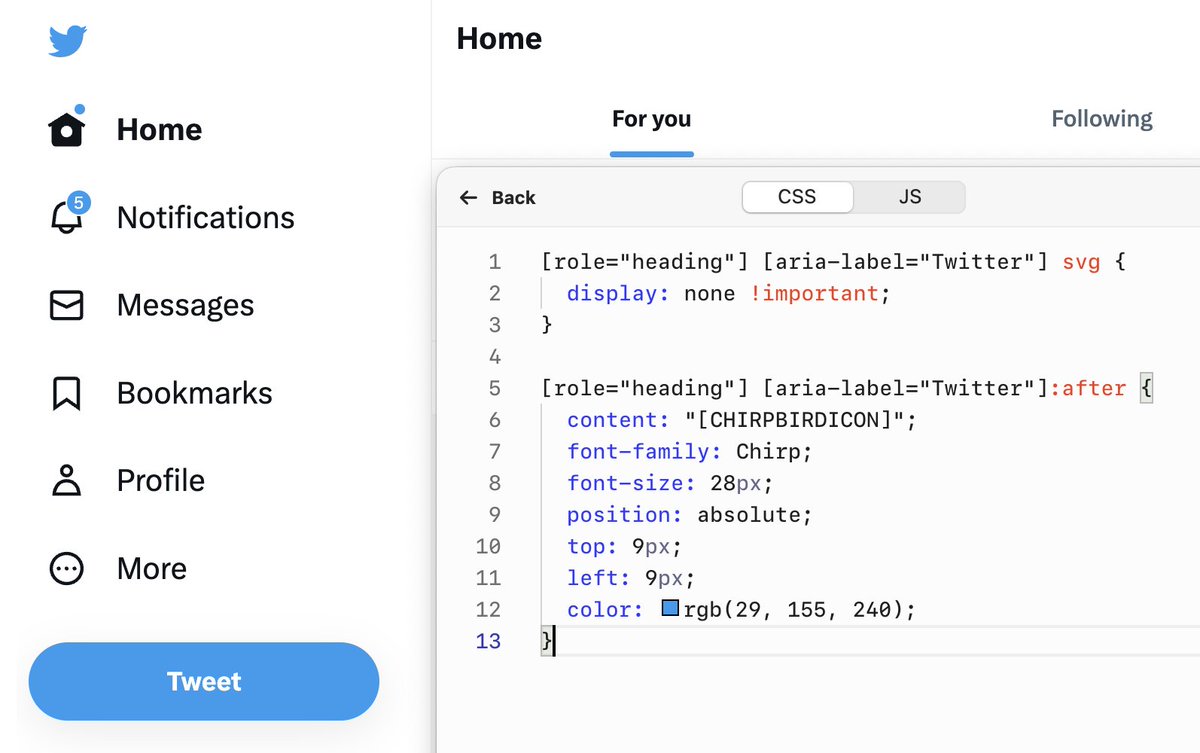Viewport: 1200px width, 753px height.
Task: Click the Home house icon
Action: 67,129
